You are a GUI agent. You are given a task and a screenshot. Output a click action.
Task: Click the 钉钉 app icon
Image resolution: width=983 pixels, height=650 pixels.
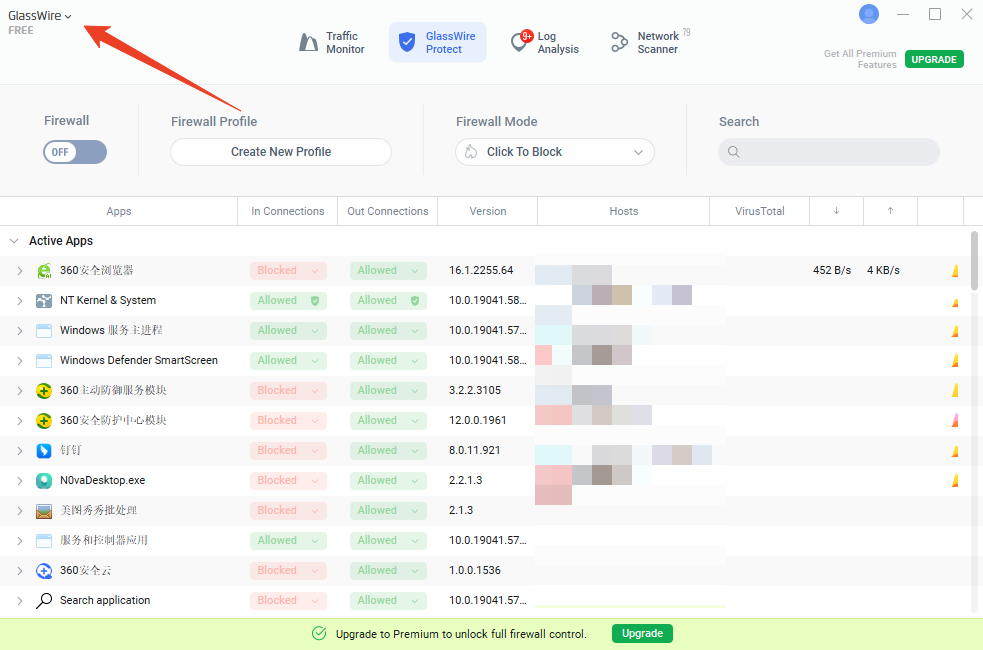coord(44,451)
